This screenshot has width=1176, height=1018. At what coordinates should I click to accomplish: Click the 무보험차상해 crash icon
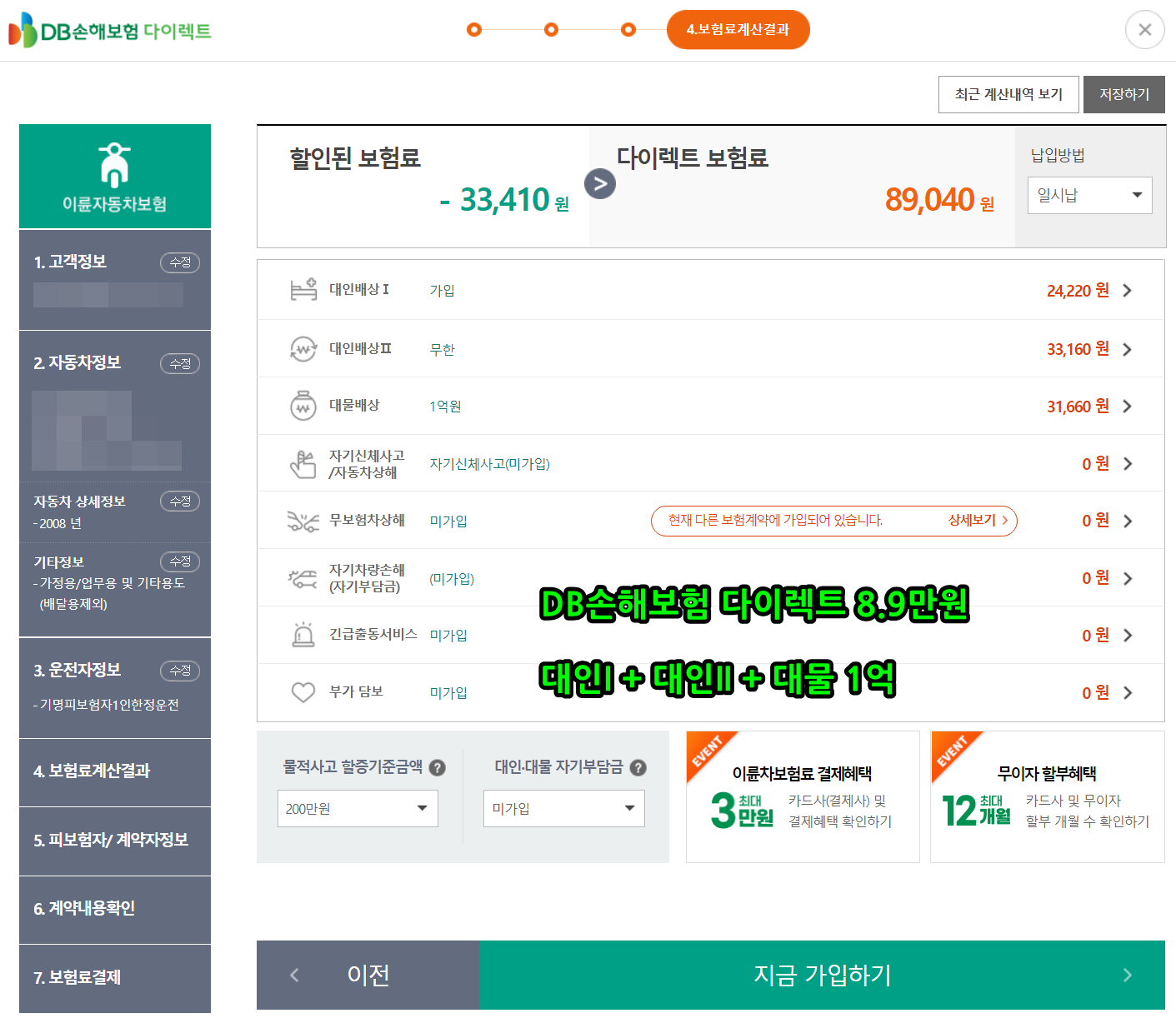(303, 521)
